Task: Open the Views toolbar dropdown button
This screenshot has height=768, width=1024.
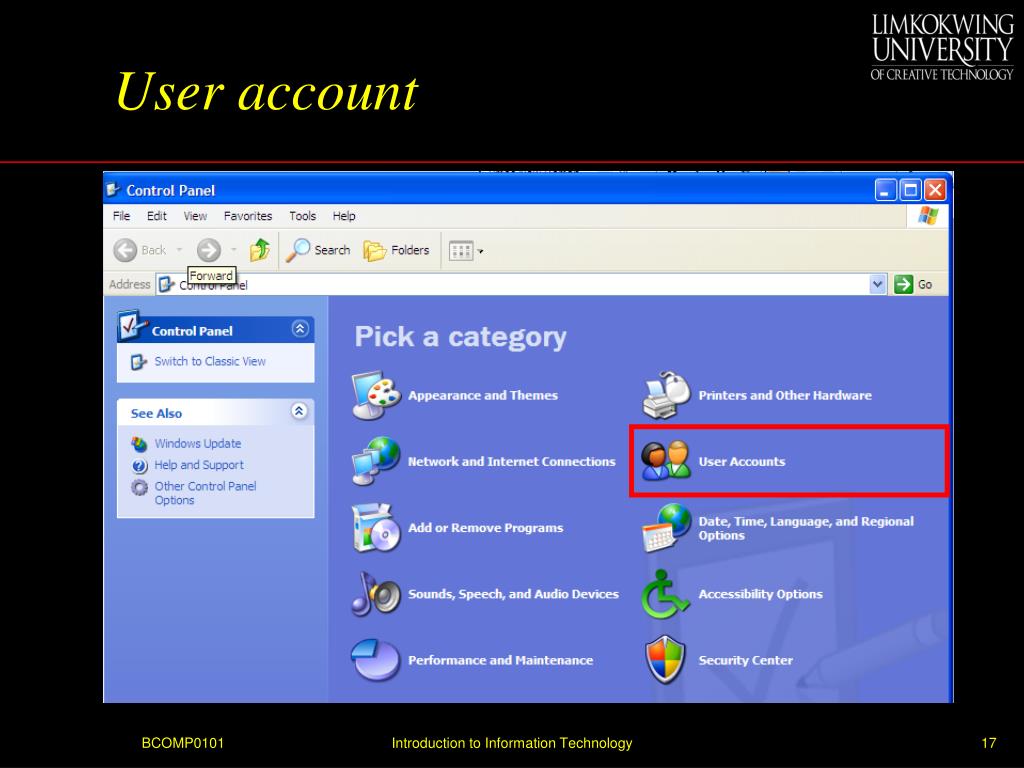Action: pyautogui.click(x=466, y=251)
